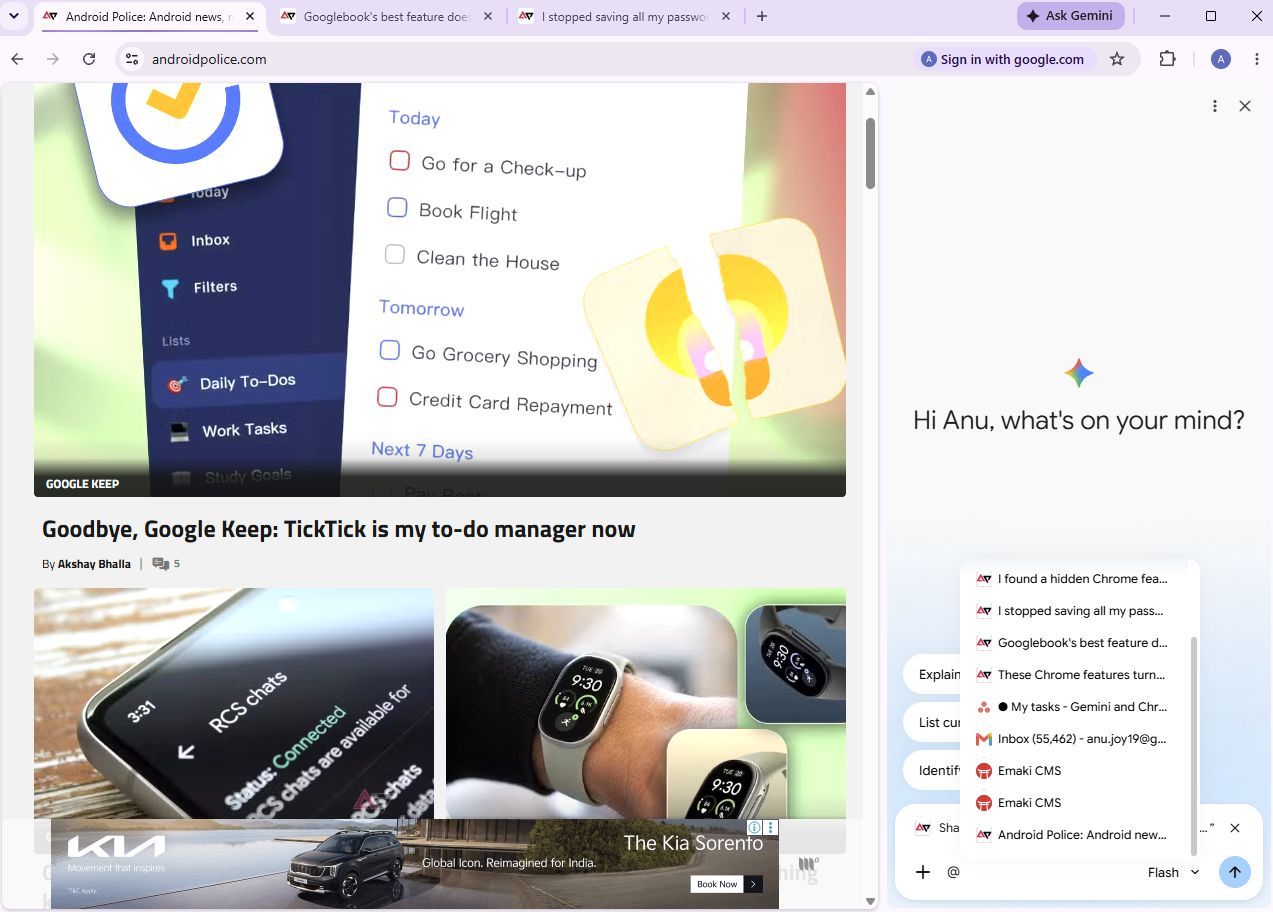Go back to previous page
The width and height of the screenshot is (1273, 912).
17,59
